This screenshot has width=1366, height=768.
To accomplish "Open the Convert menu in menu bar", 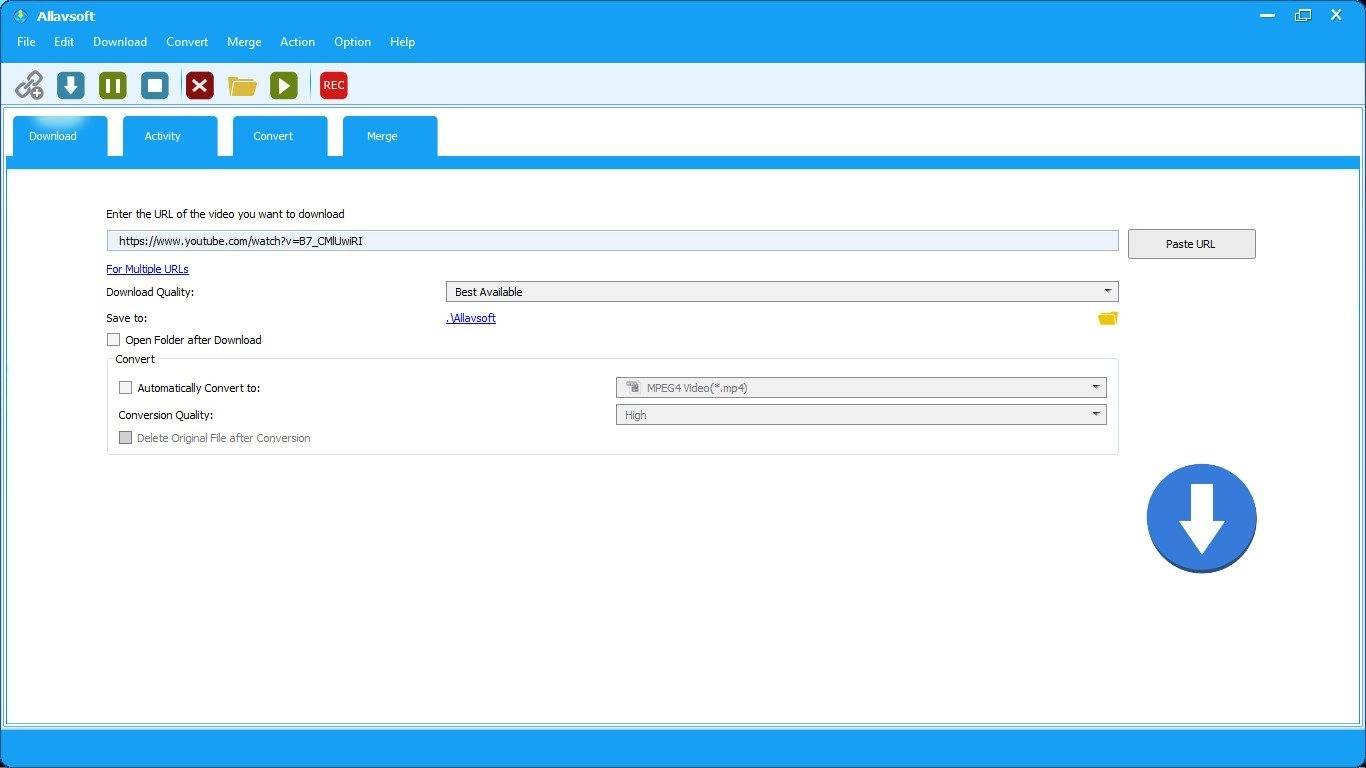I will 187,42.
